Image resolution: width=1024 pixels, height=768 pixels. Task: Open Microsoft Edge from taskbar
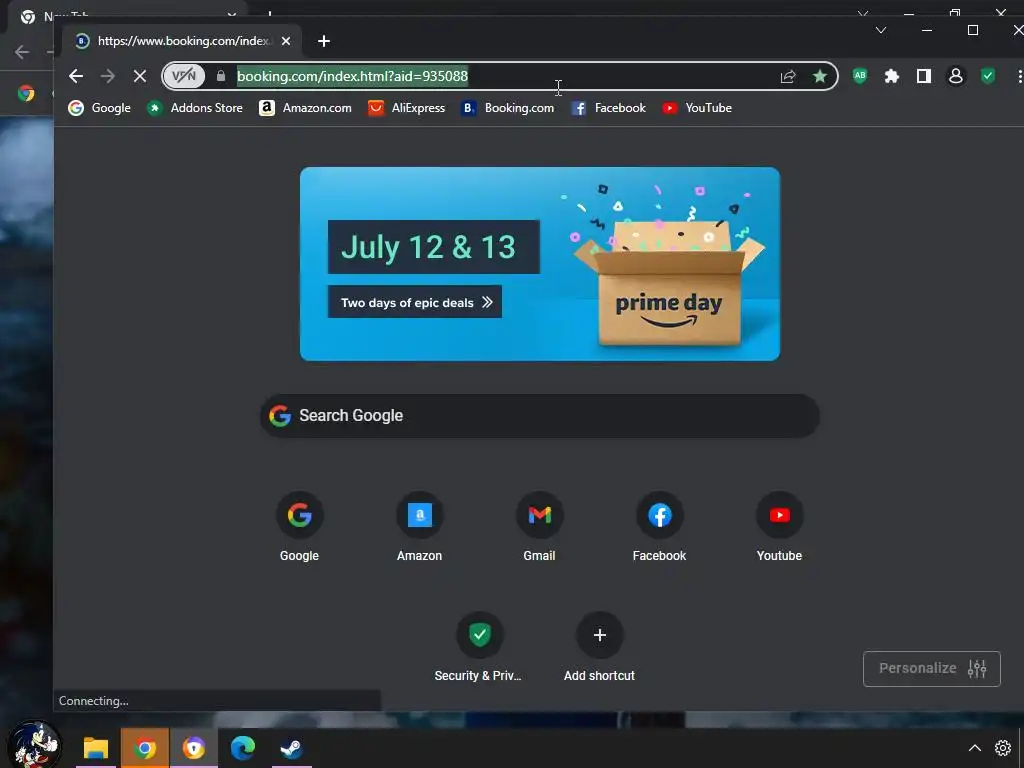(x=243, y=748)
